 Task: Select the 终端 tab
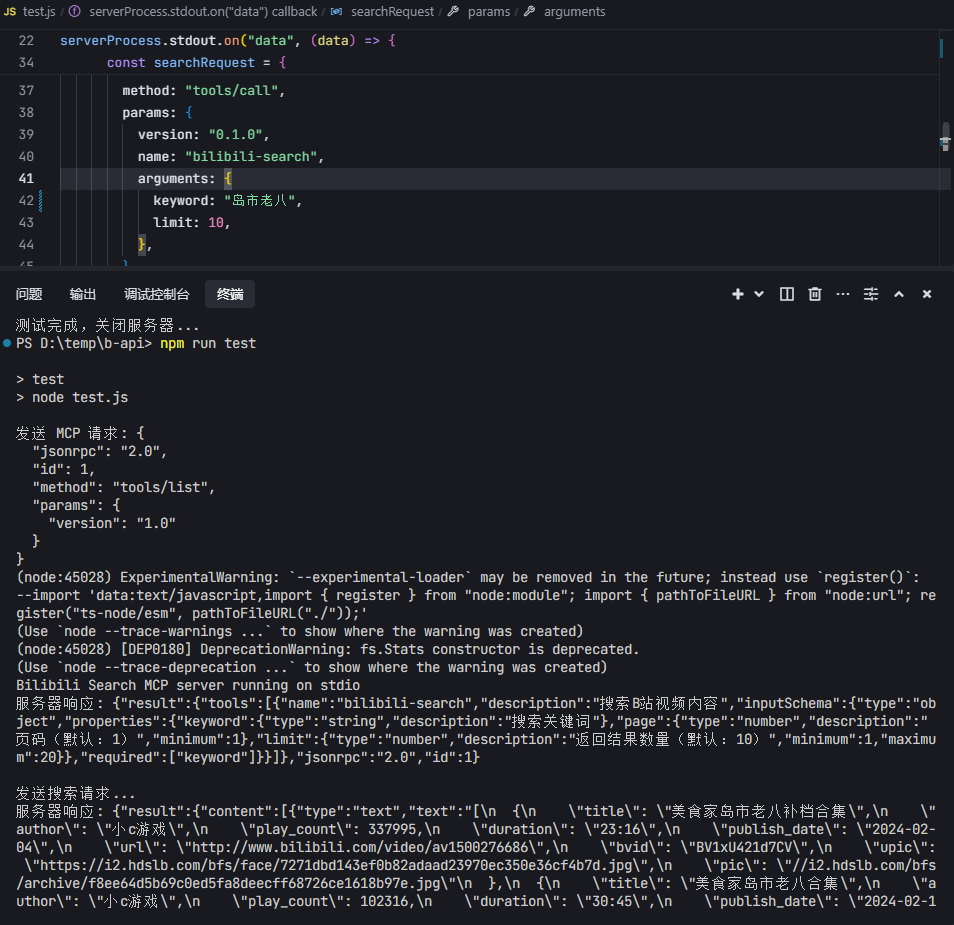230,294
